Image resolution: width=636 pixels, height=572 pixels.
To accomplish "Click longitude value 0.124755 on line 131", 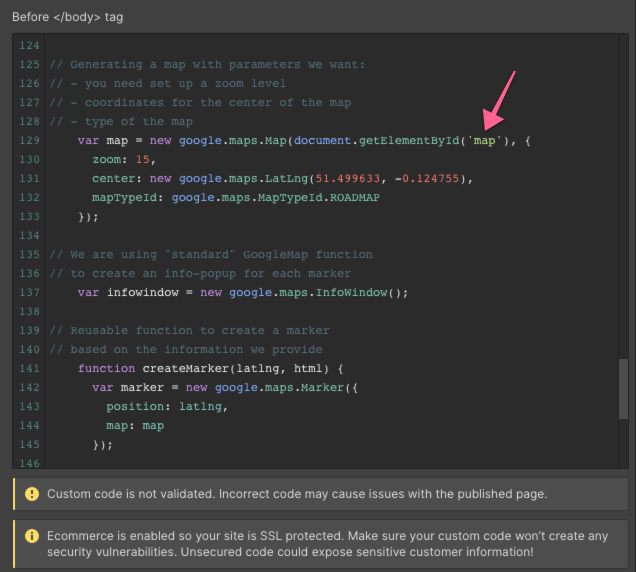I will [430, 178].
